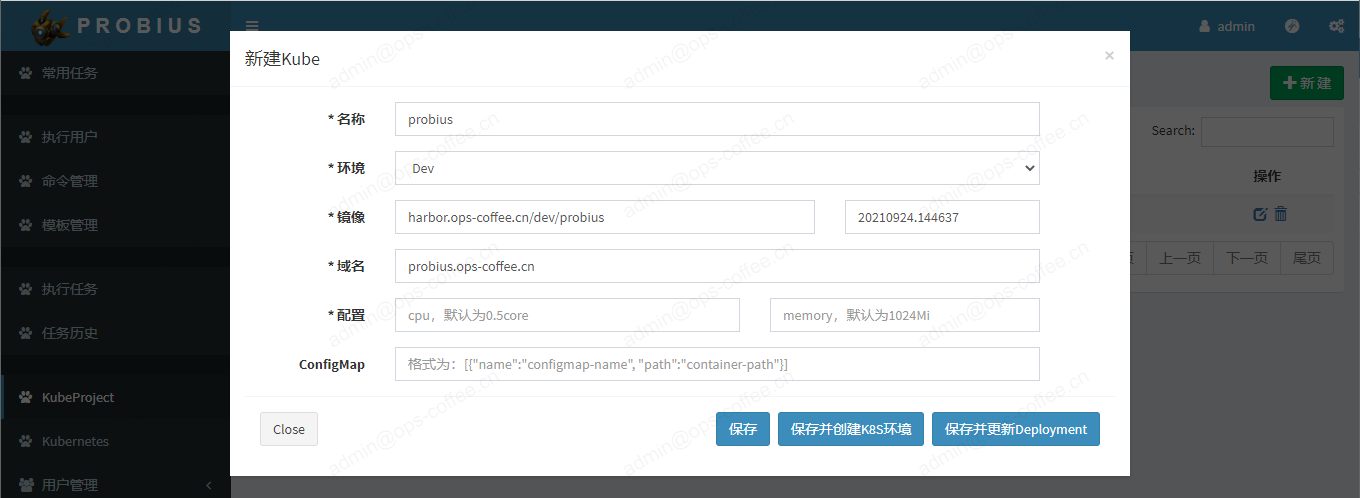The width and height of the screenshot is (1360, 498).
Task: Open the KubeProject sidebar item
Action: [78, 397]
